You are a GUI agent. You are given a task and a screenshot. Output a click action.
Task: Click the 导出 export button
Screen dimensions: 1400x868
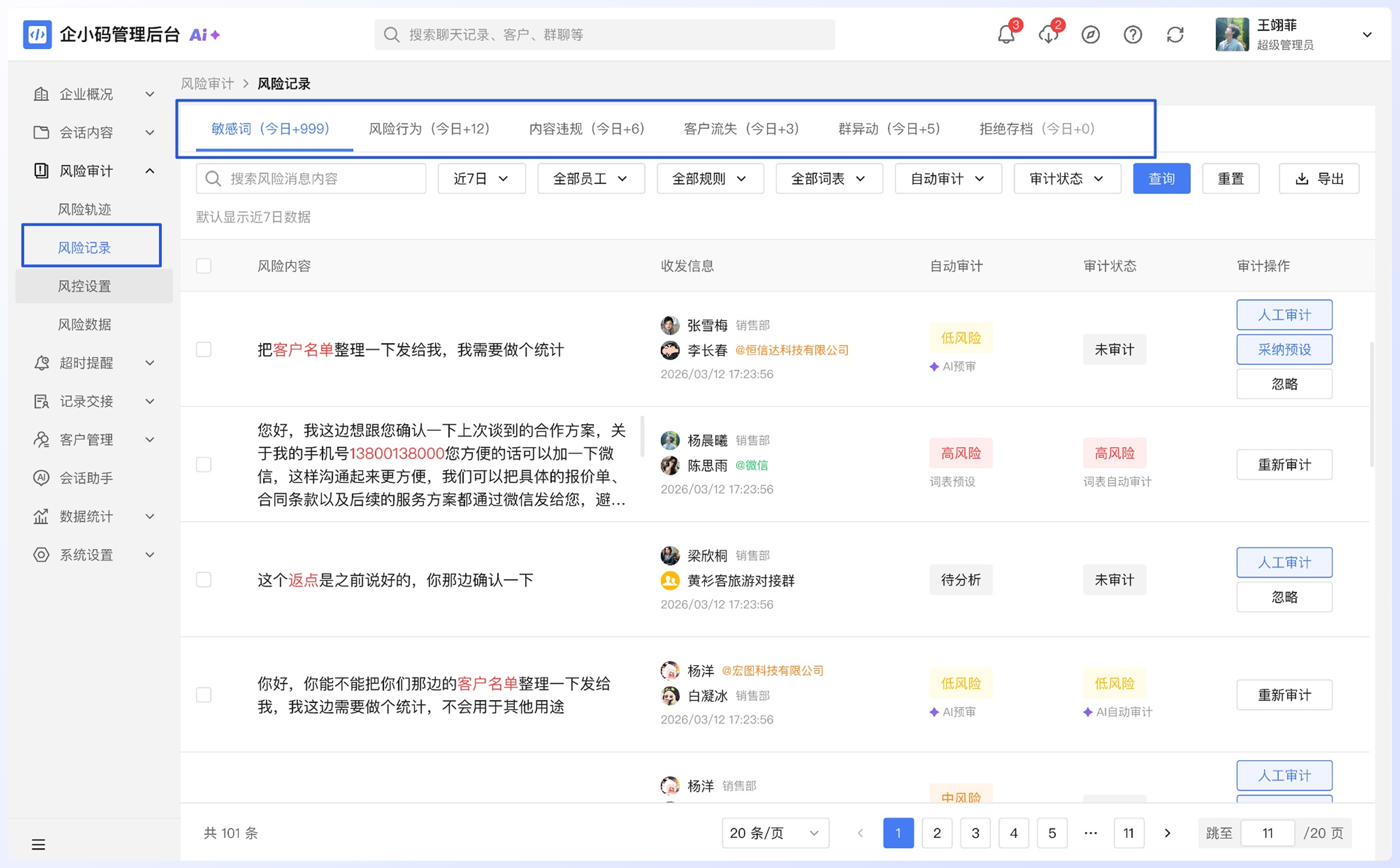point(1318,179)
